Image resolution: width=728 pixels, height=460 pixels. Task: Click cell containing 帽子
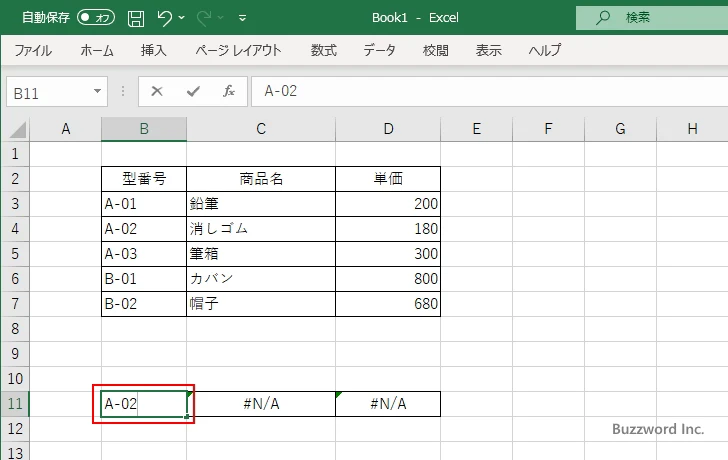point(261,304)
